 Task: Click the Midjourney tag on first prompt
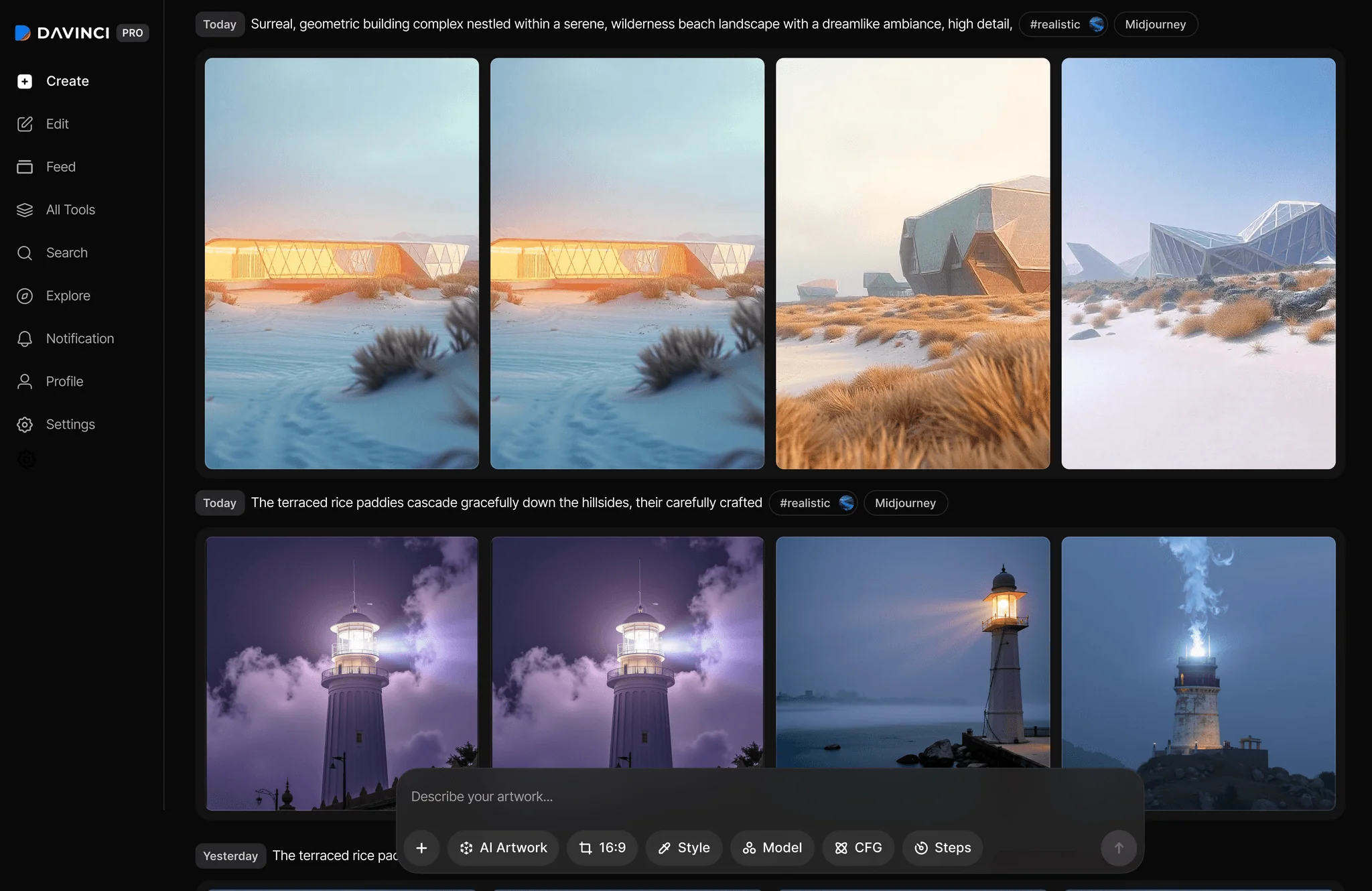(x=1155, y=24)
